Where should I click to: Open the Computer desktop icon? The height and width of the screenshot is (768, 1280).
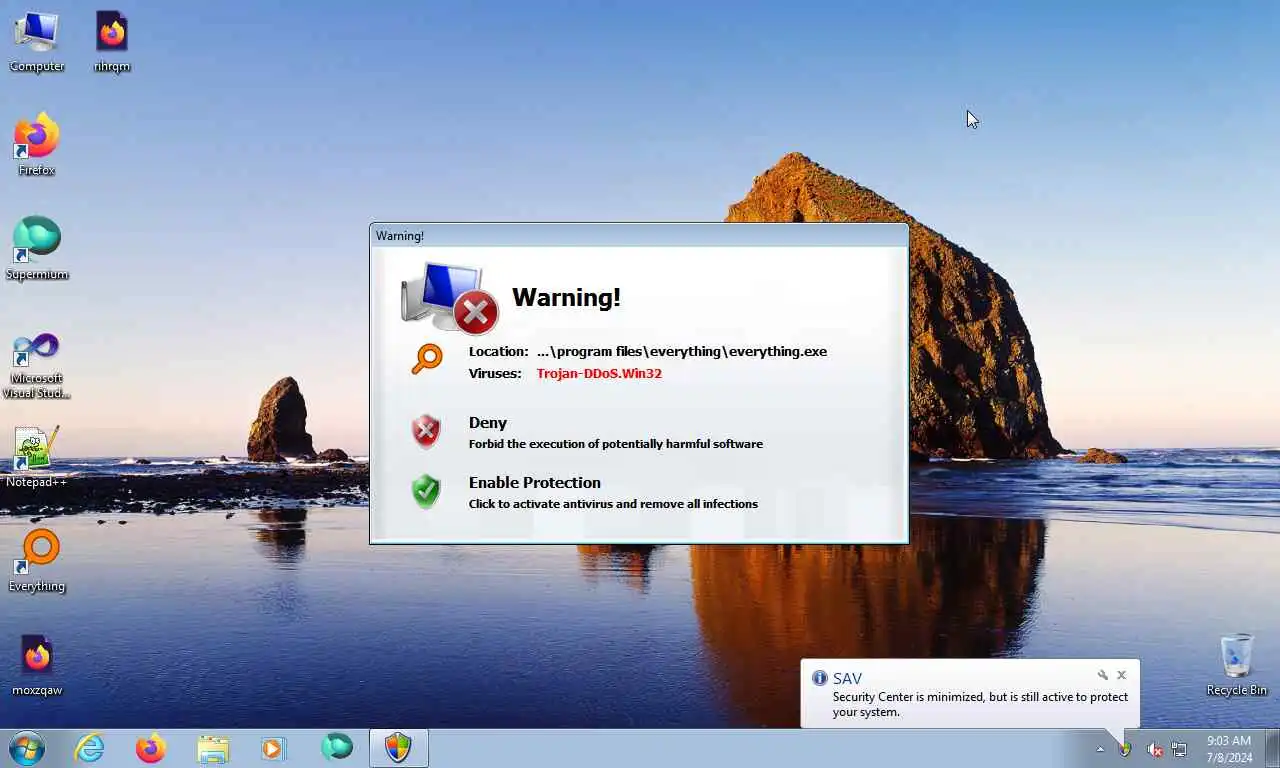pos(37,42)
